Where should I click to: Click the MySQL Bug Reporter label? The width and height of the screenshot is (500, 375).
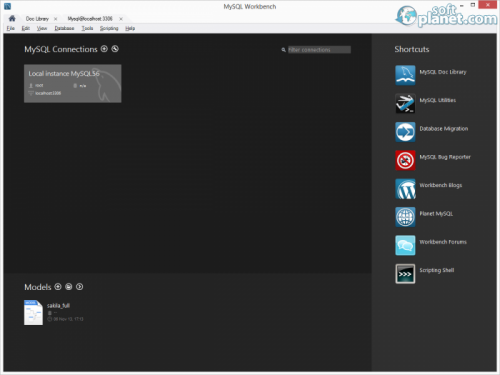(445, 157)
